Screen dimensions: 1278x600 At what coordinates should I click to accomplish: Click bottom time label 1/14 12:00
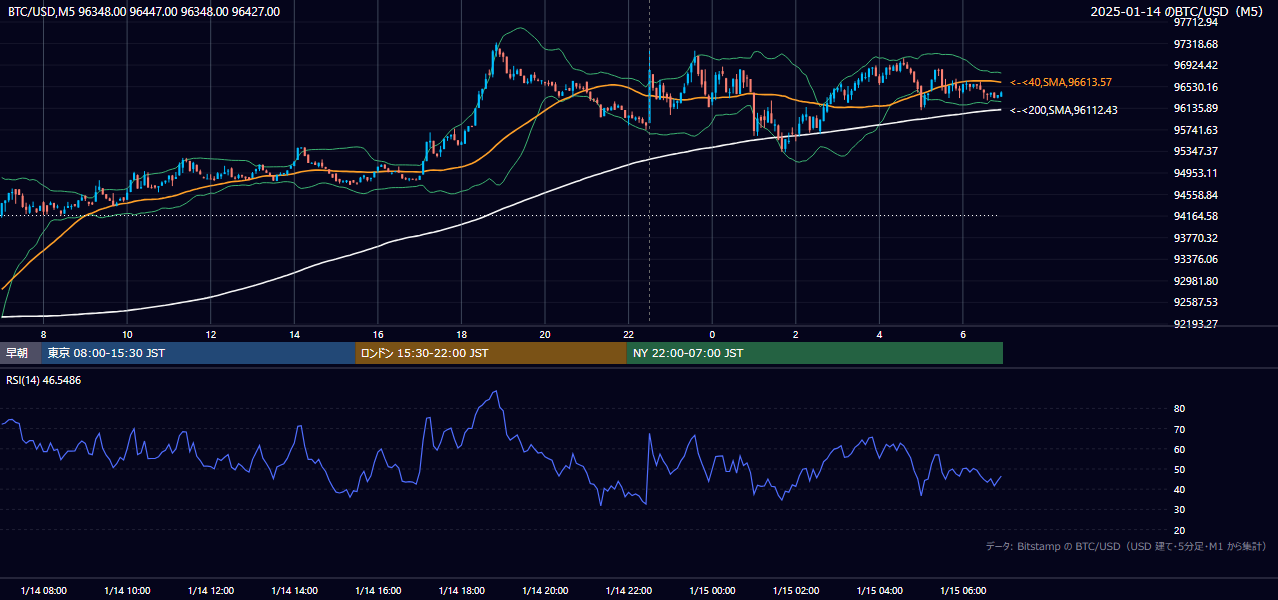(210, 590)
